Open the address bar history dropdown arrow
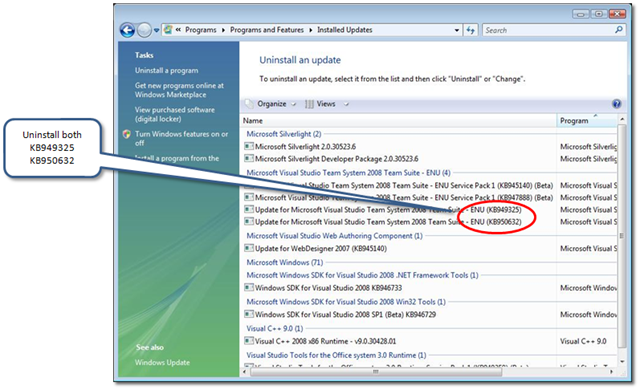The width and height of the screenshot is (640, 390). click(457, 30)
